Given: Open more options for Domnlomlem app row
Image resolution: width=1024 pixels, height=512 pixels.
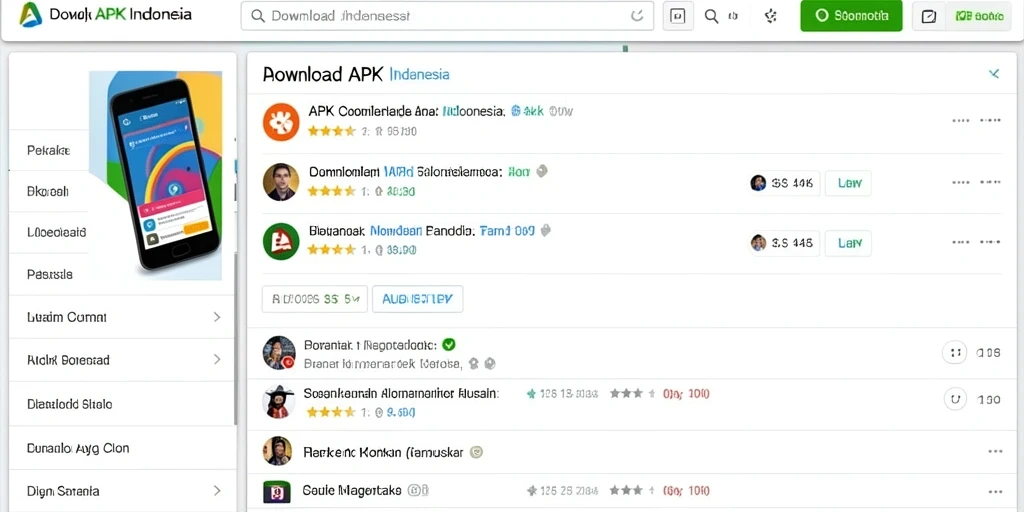Looking at the screenshot, I should (976, 183).
